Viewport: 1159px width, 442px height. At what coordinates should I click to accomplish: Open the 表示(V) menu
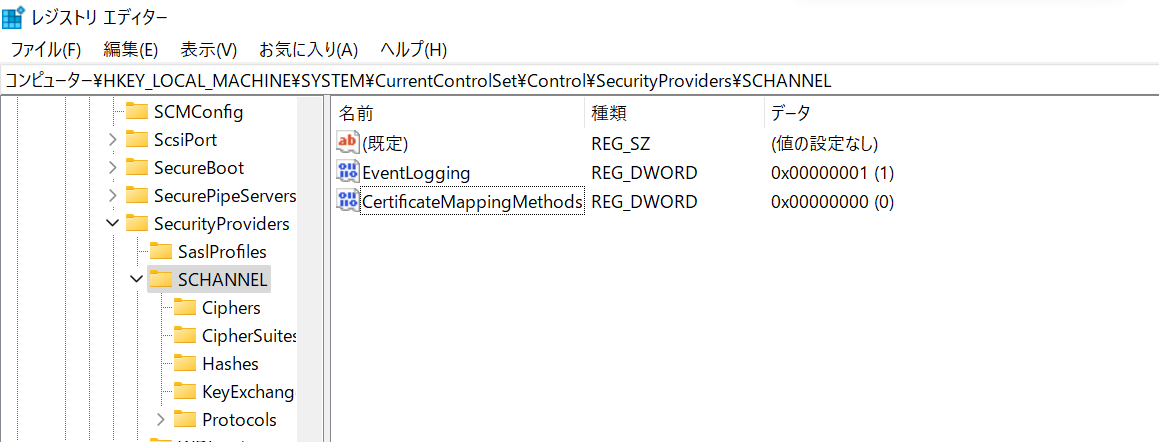(208, 49)
